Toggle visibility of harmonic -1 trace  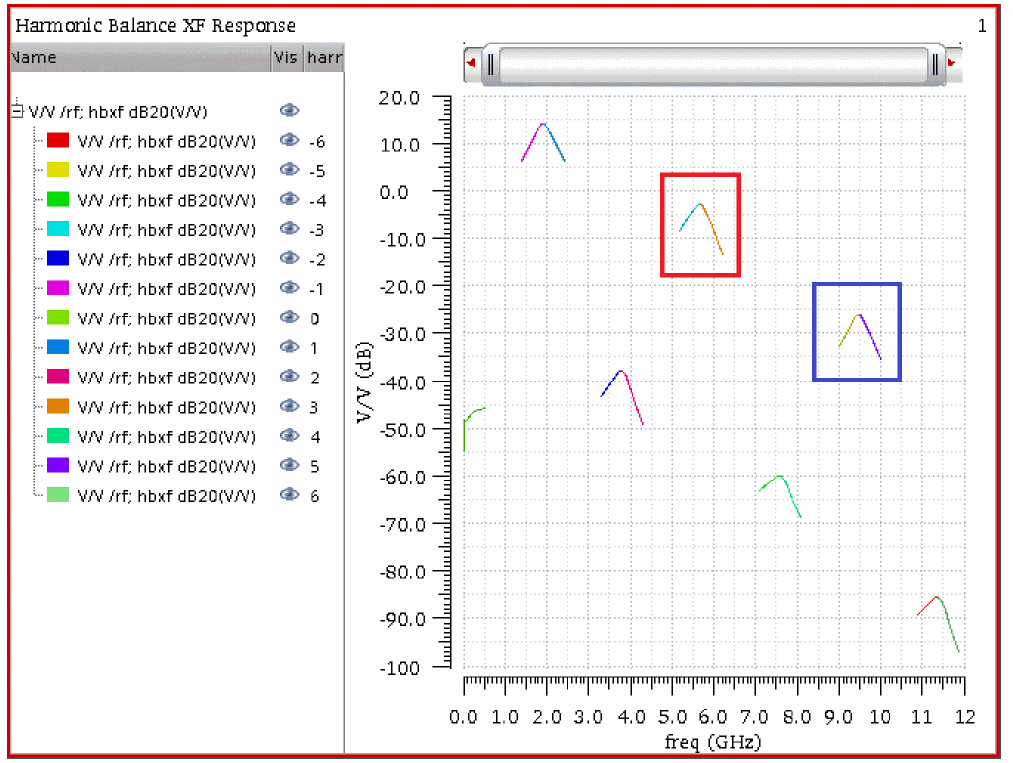(289, 287)
